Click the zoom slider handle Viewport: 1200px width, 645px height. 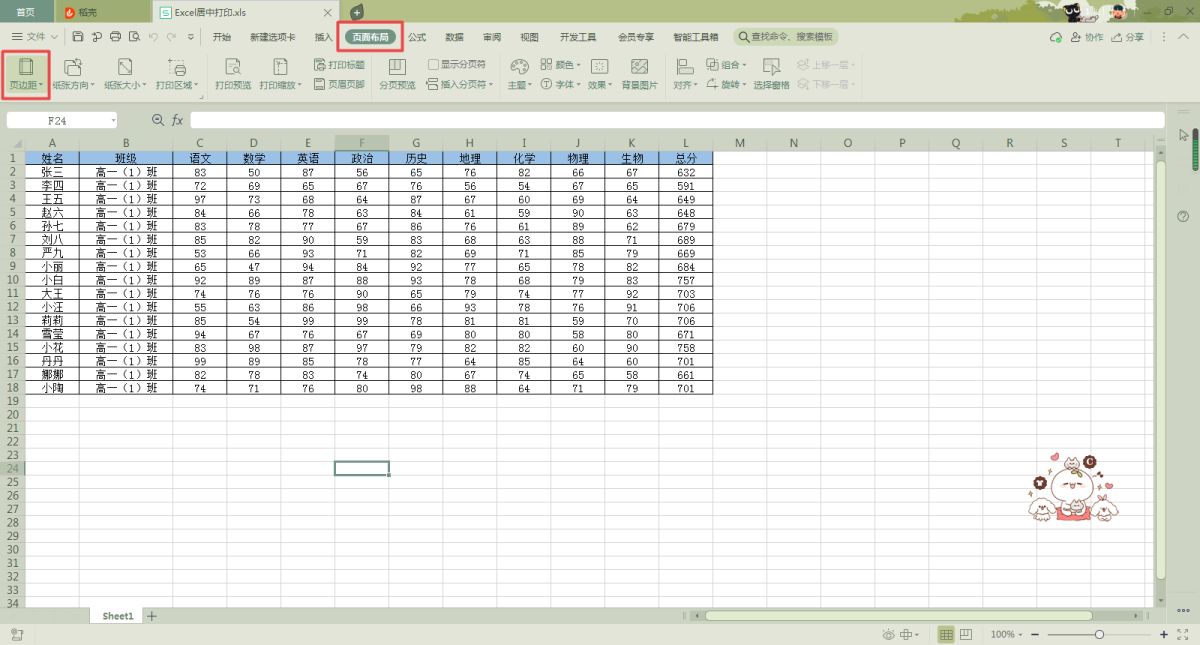point(1099,635)
